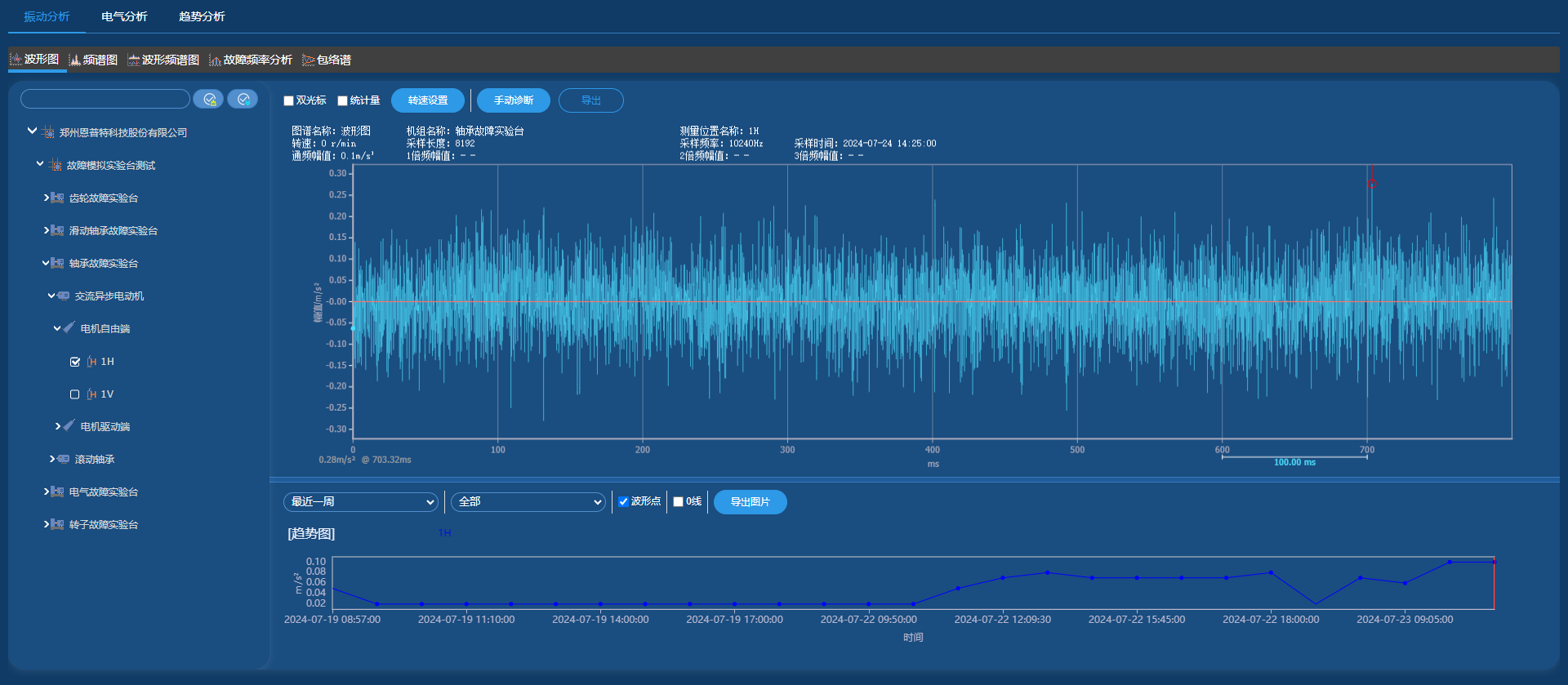Open the 最近一周 time range dropdown
The width and height of the screenshot is (1568, 685).
tap(361, 502)
